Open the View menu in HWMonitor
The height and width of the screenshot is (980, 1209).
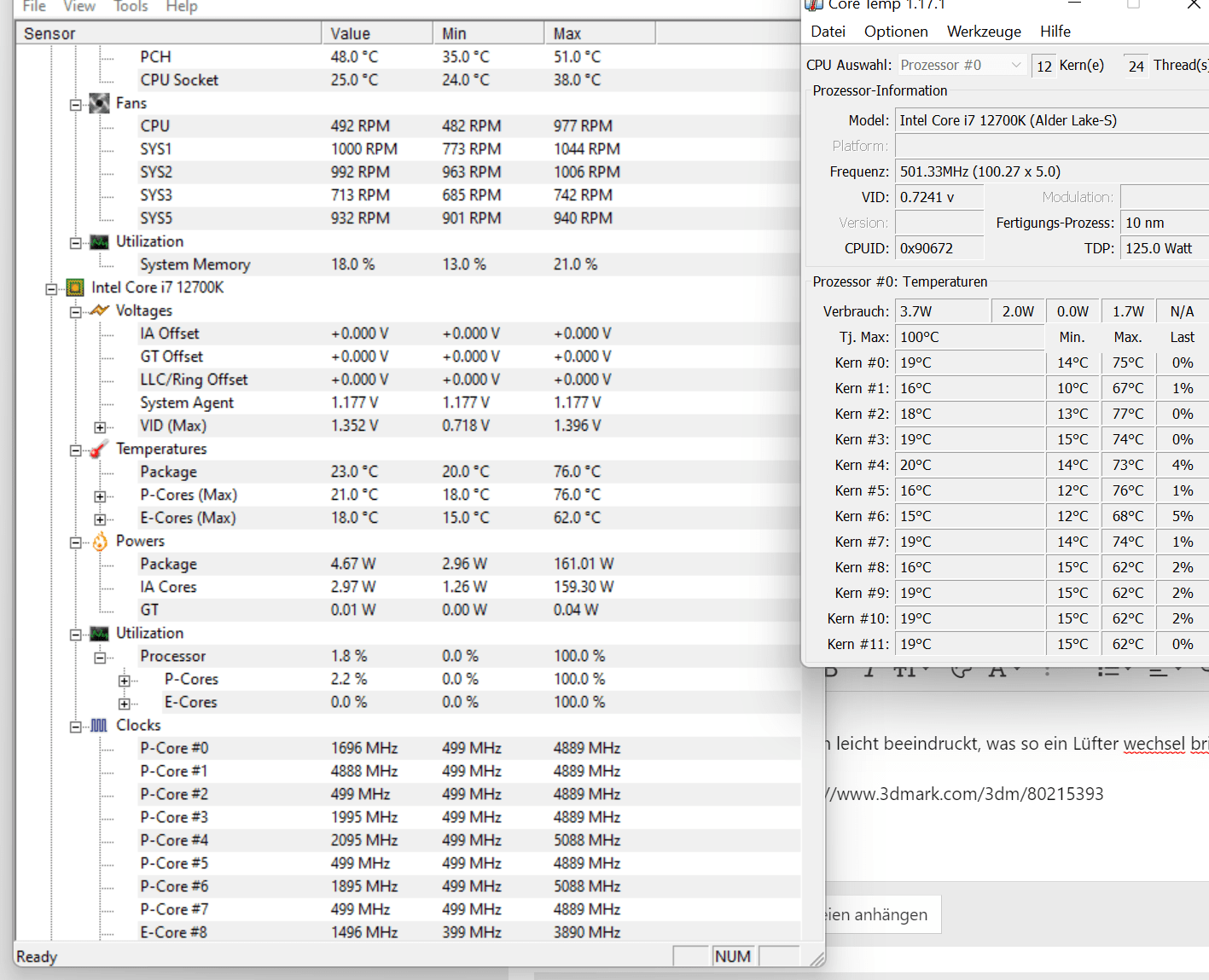coord(79,7)
